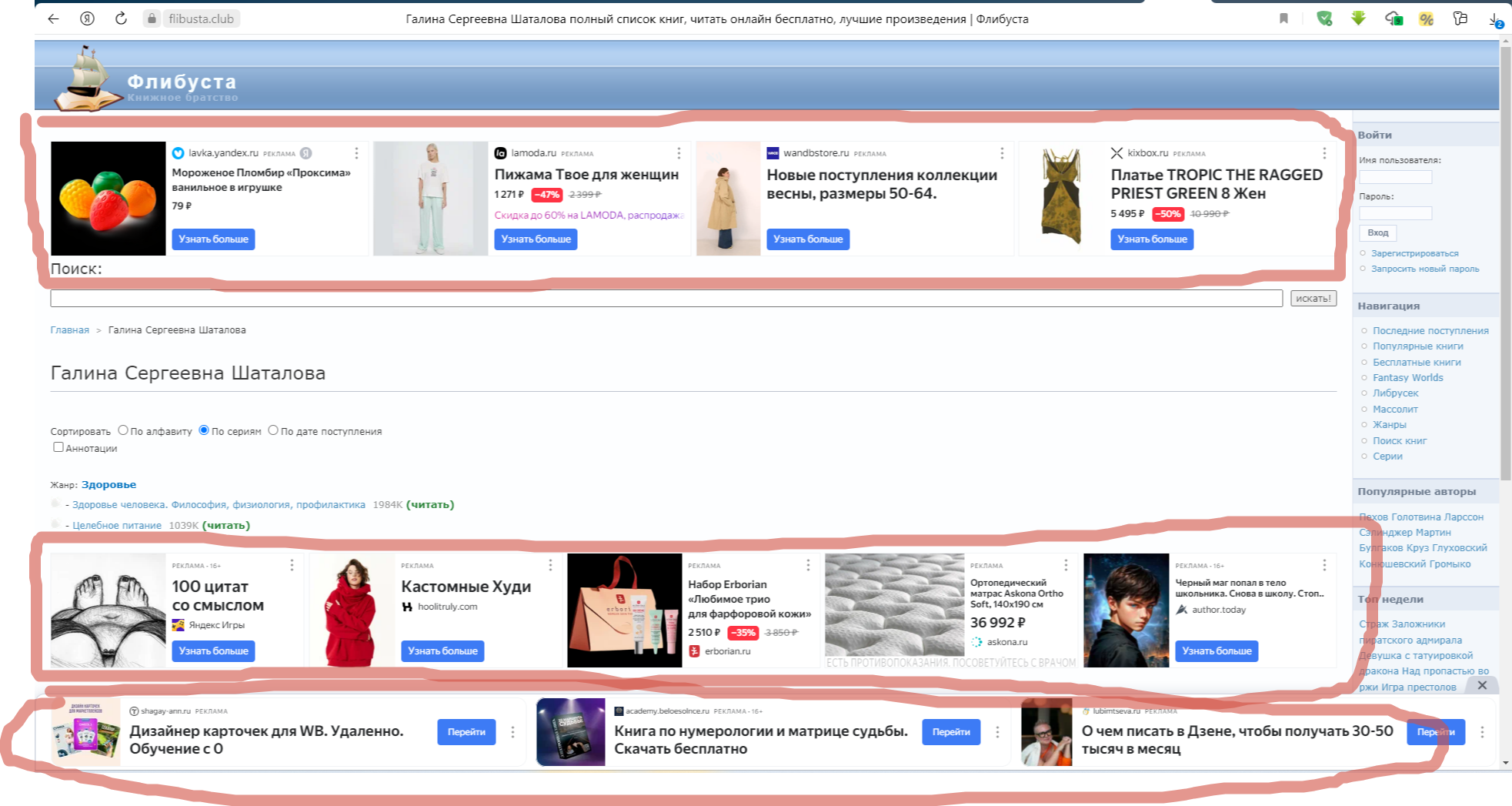The image size is (1512, 806).
Task: Click the page's vertical scrollbar
Action: pyautogui.click(x=1505, y=262)
